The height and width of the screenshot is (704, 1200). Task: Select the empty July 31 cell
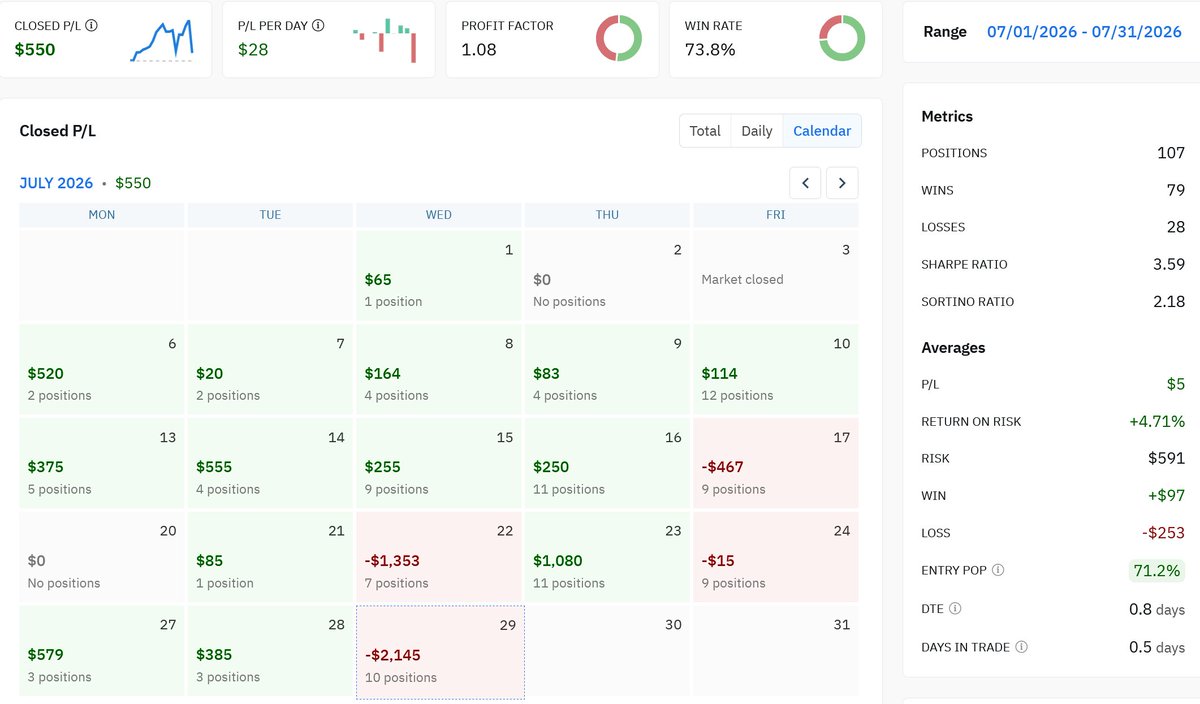[x=775, y=651]
